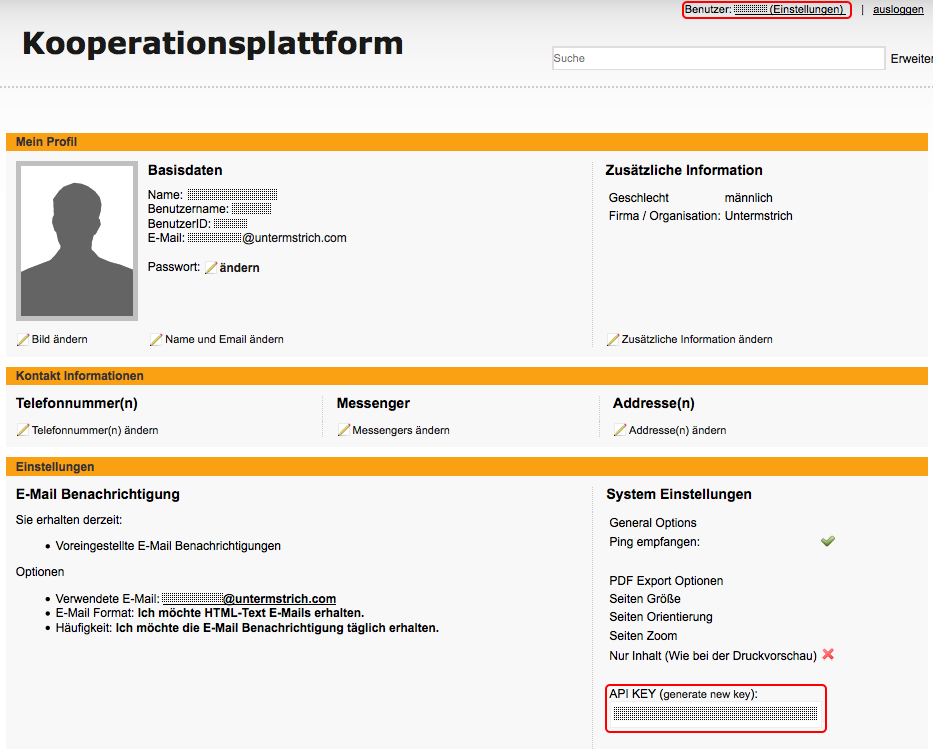933x749 pixels.
Task: Click the Suche search field
Action: pos(718,58)
